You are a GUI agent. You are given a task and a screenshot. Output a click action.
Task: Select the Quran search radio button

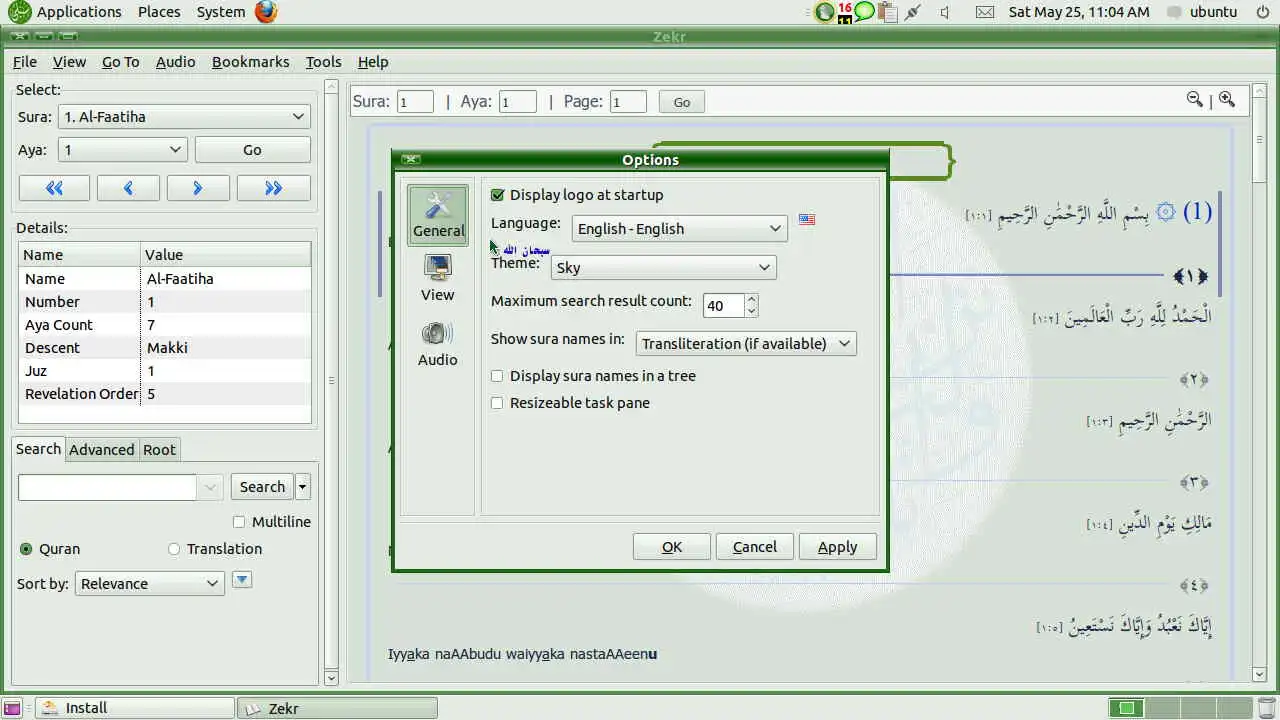(26, 549)
